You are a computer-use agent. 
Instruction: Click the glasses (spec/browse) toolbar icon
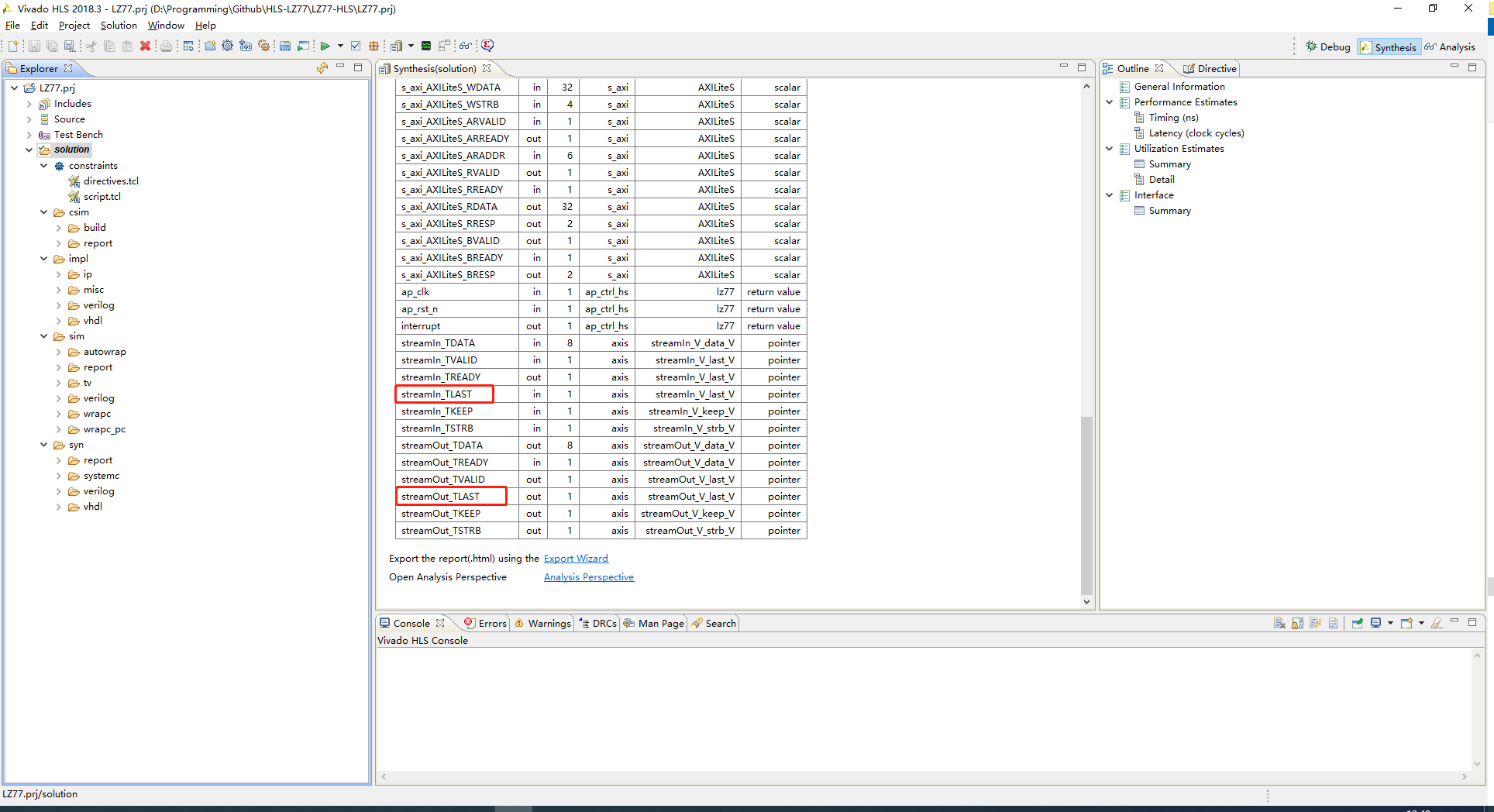coord(466,46)
